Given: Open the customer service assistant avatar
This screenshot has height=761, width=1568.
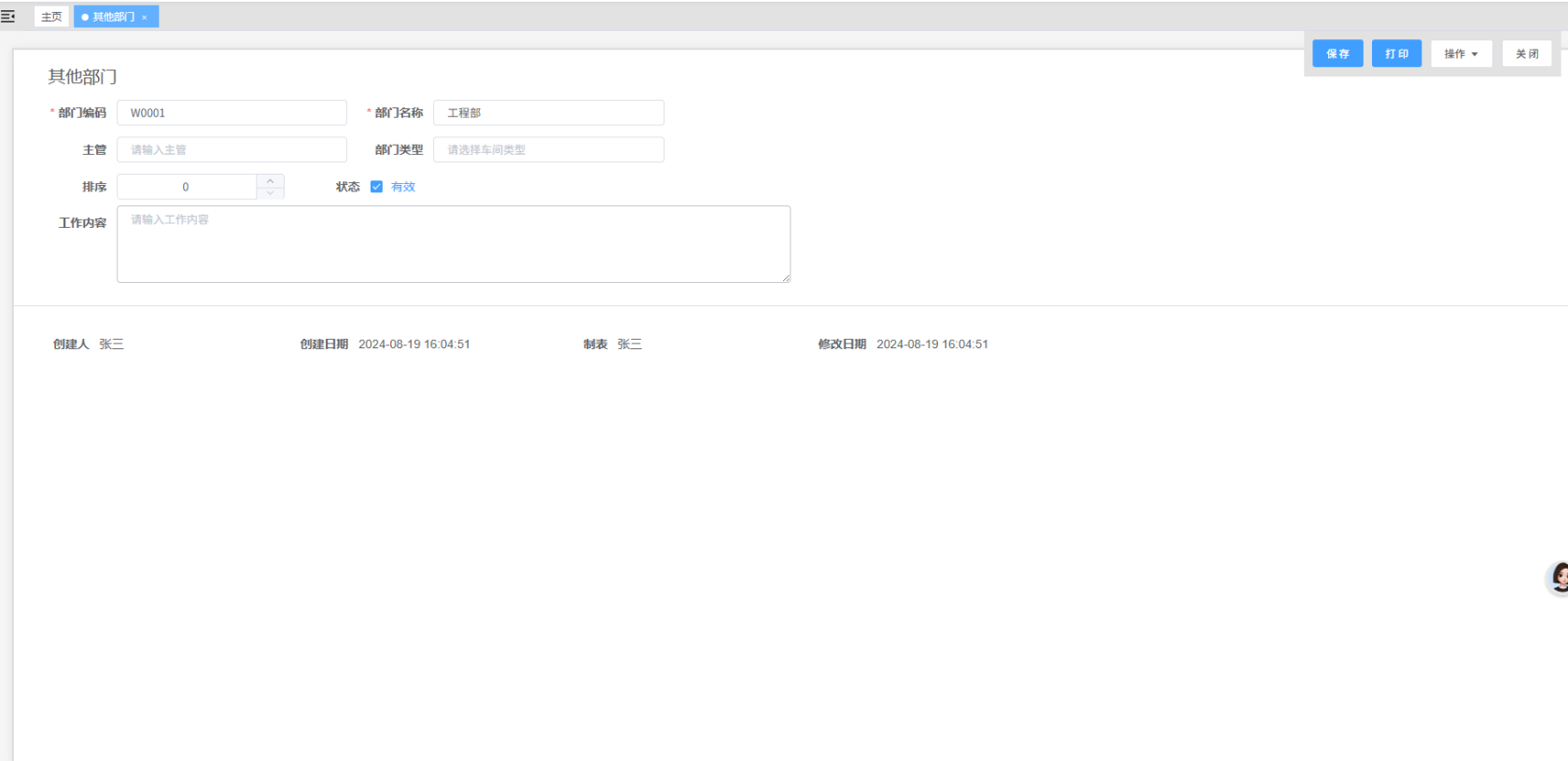Looking at the screenshot, I should (x=1559, y=578).
